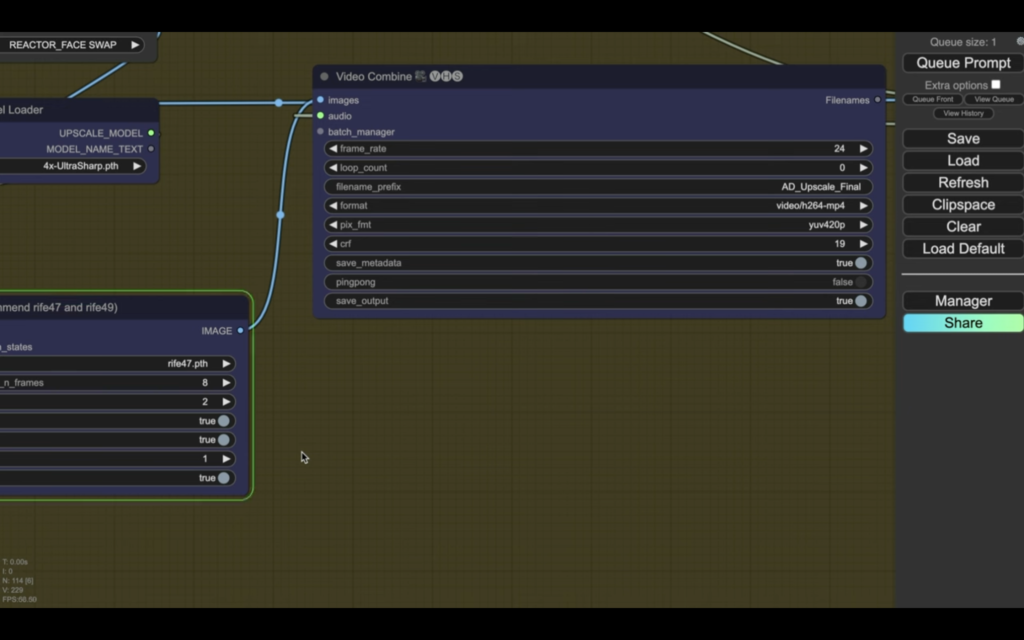Click the Filenames output socket
The width and height of the screenshot is (1024, 640).
877,100
